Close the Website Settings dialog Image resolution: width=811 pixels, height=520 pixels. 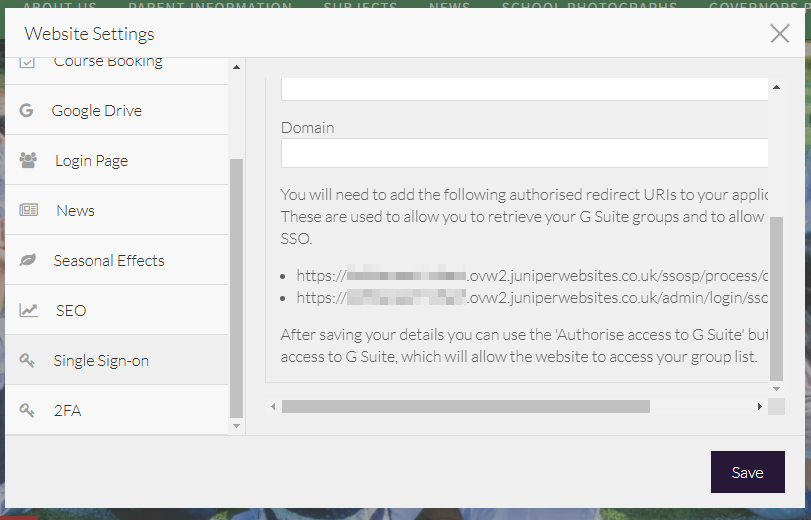pos(780,34)
